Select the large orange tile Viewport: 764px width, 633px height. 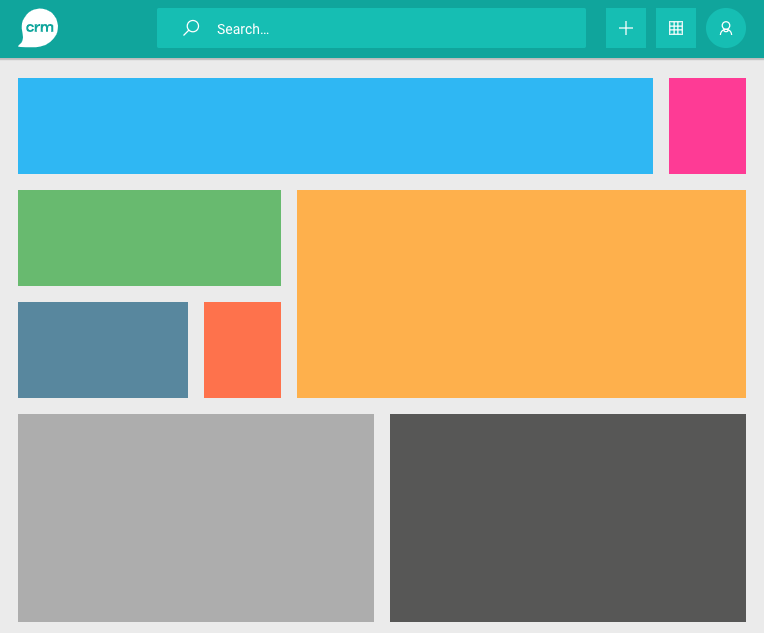[521, 294]
